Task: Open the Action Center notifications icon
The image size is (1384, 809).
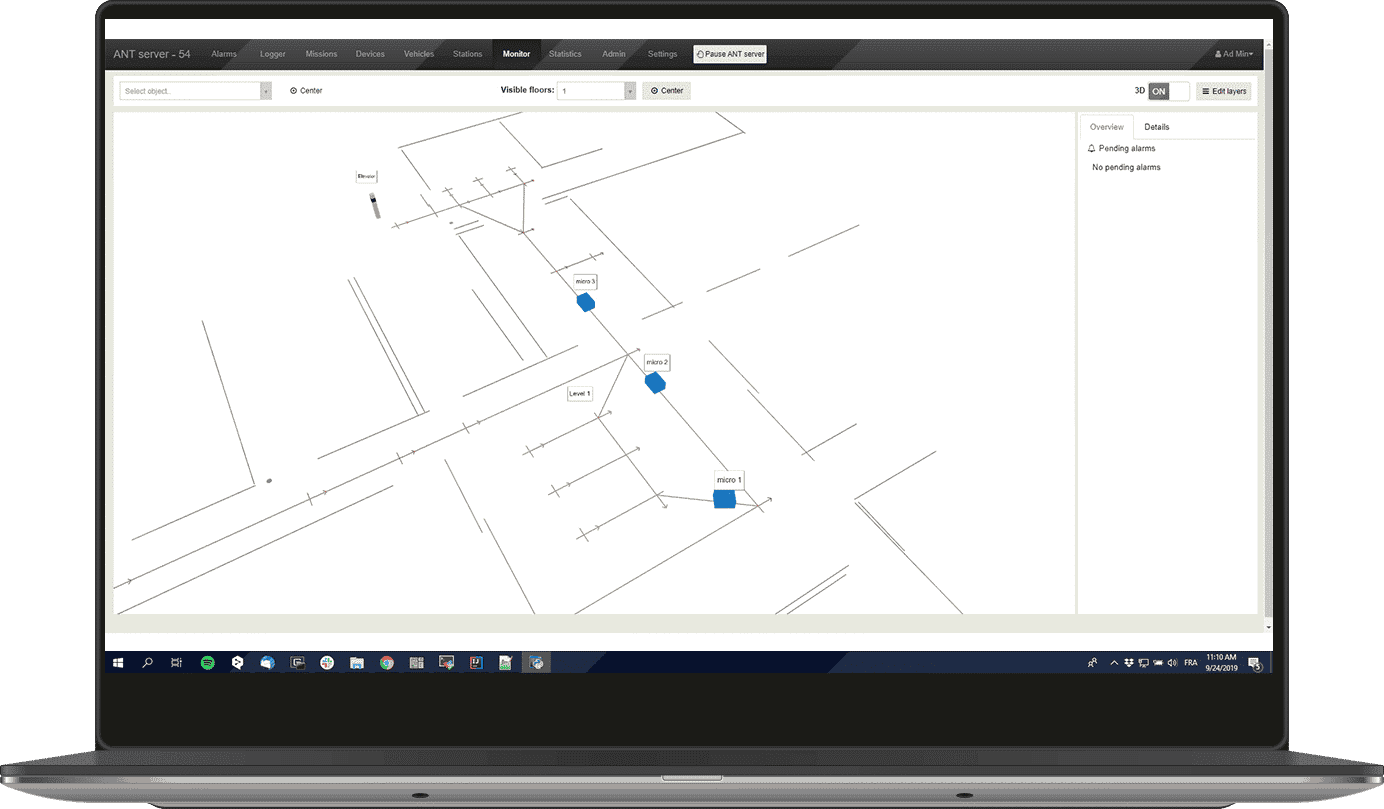Action: point(1254,663)
